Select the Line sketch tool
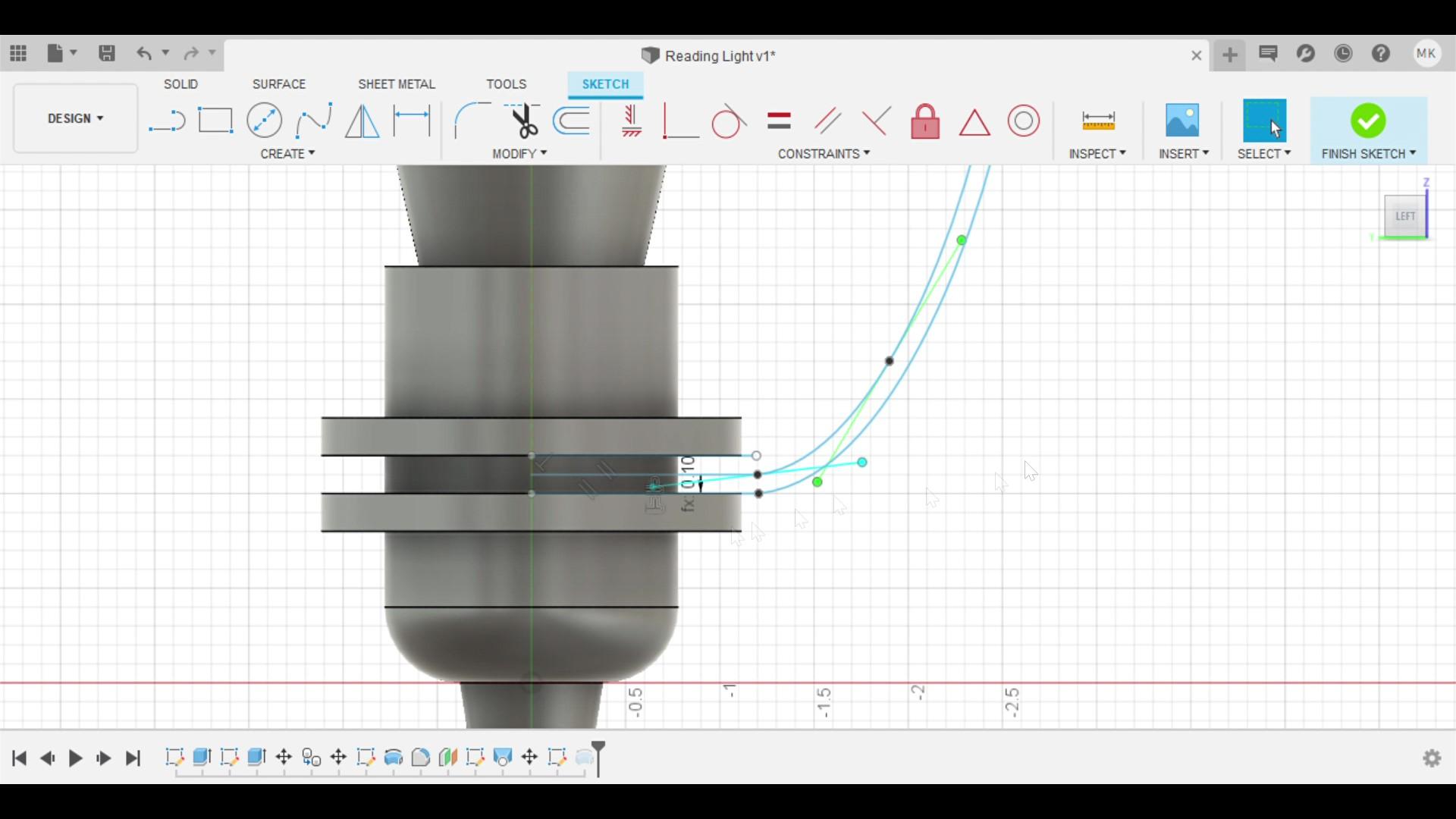 167,121
